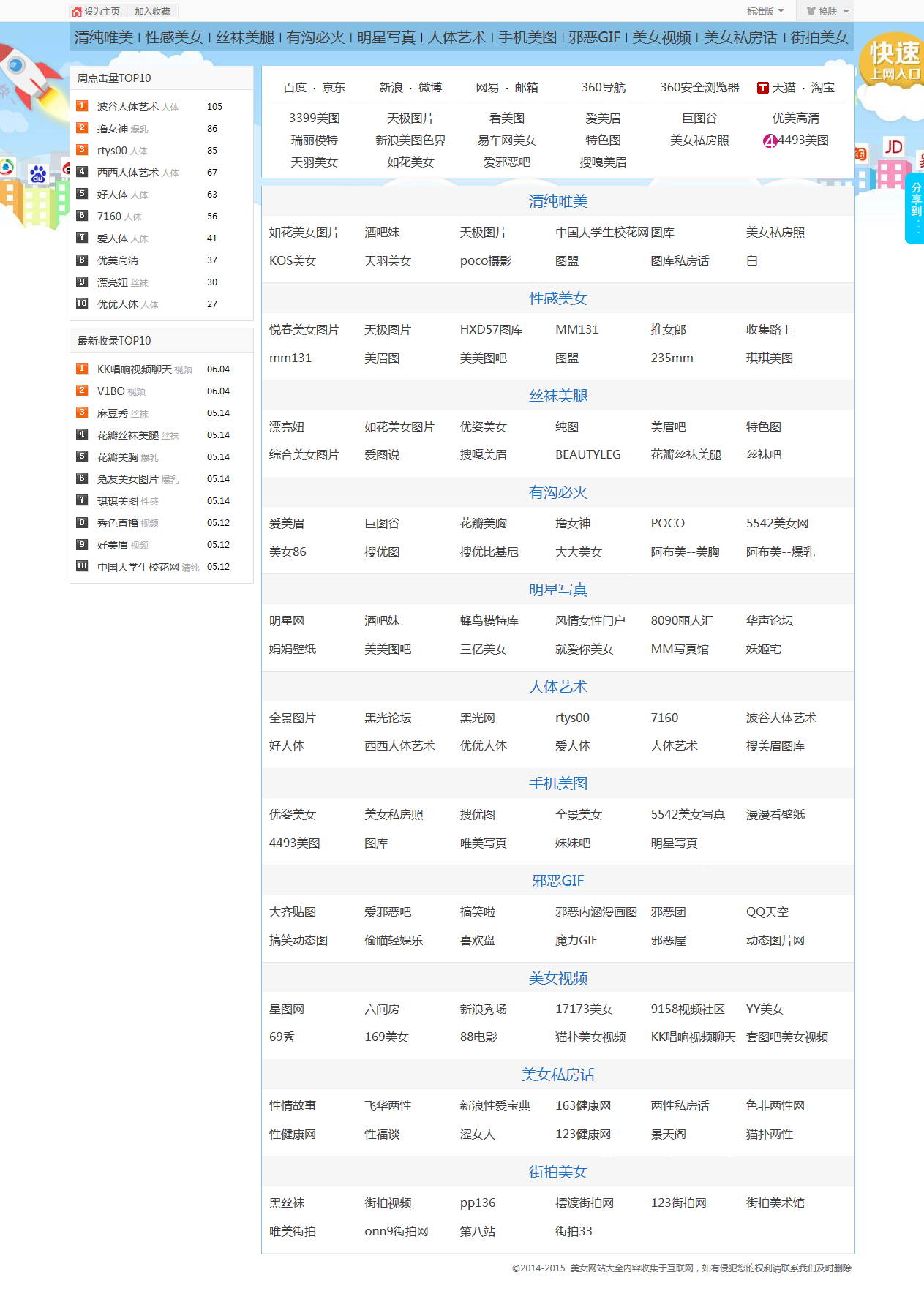924x1294 pixels.
Task: Open the 新浪美图色界 link
Action: (x=410, y=140)
